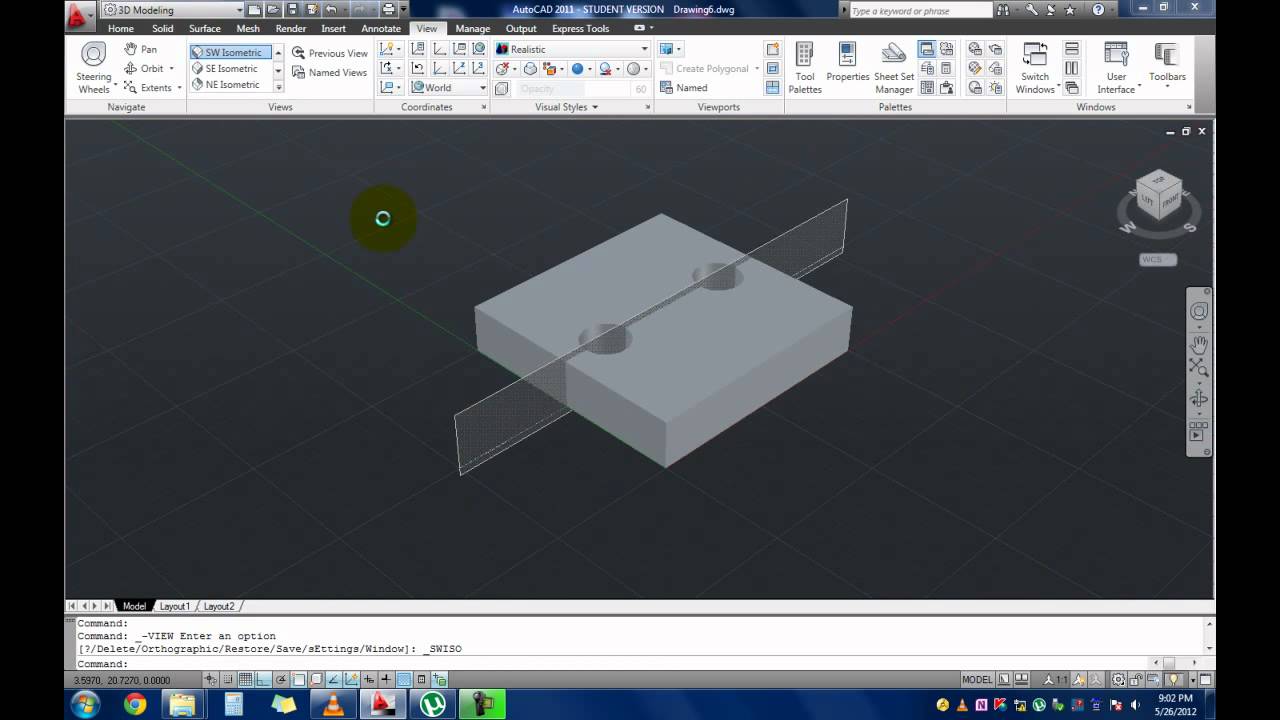Expand the Visual Styles panel arrow
Image resolution: width=1280 pixels, height=720 pixels.
point(594,107)
